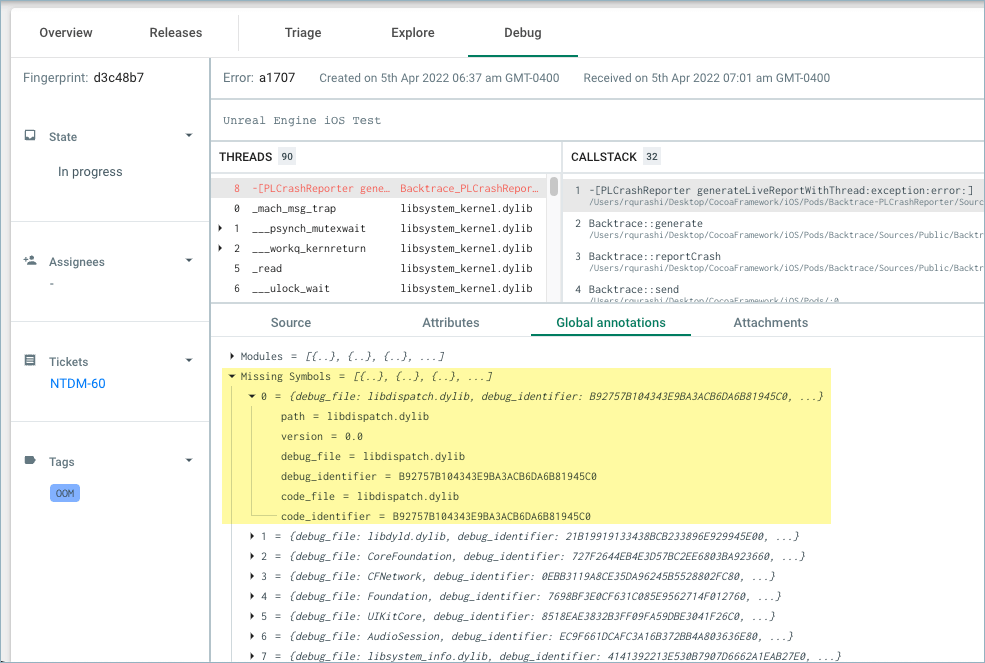Open the Assignees dropdown arrow
Viewport: 985px width, 663px height.
coord(189,260)
